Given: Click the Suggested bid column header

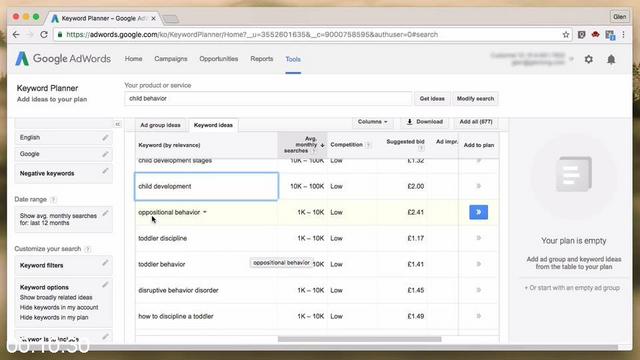Looking at the screenshot, I should pos(405,142).
